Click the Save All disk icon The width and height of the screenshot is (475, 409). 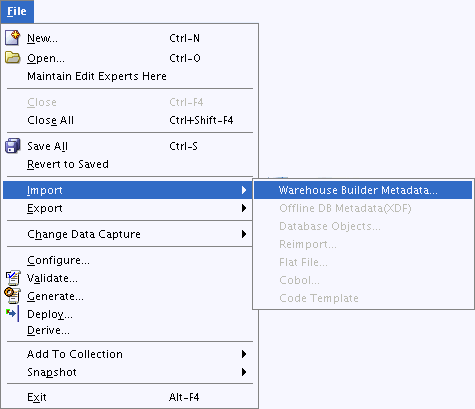pos(13,146)
